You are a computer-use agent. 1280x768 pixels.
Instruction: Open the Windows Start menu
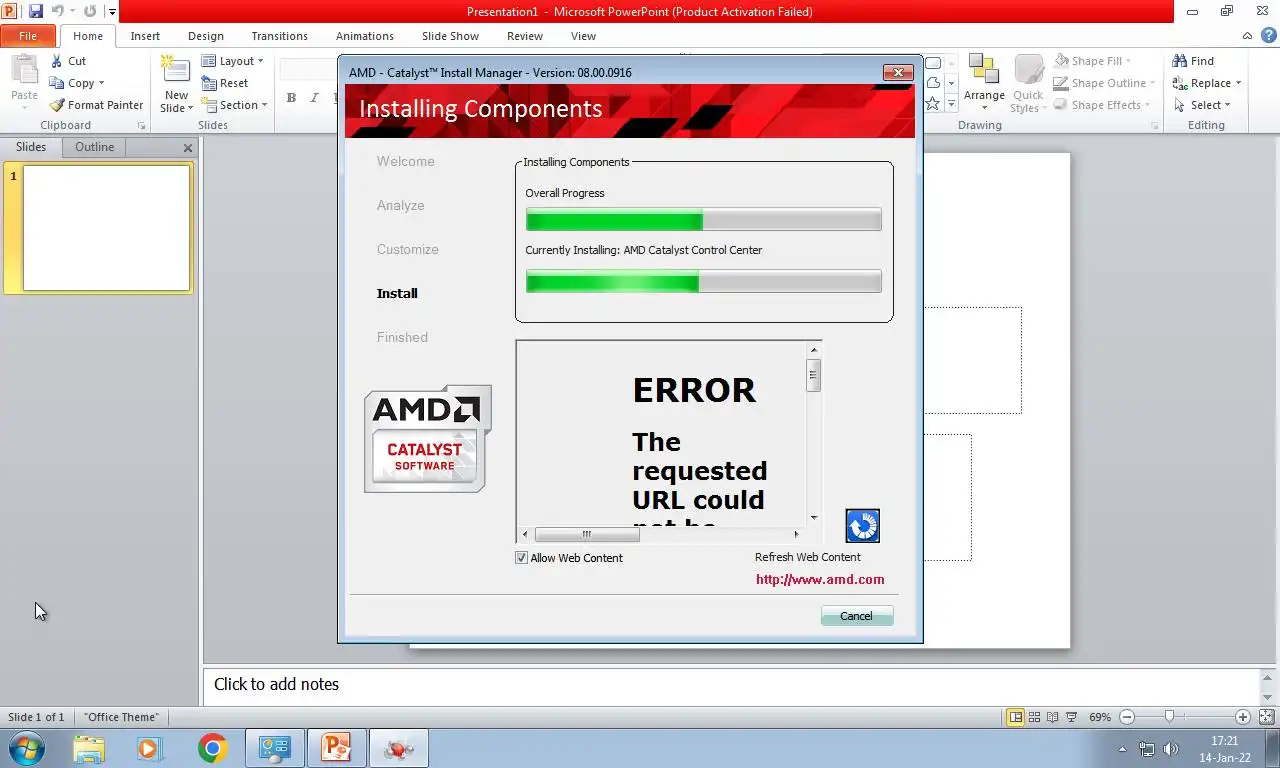[x=25, y=748]
